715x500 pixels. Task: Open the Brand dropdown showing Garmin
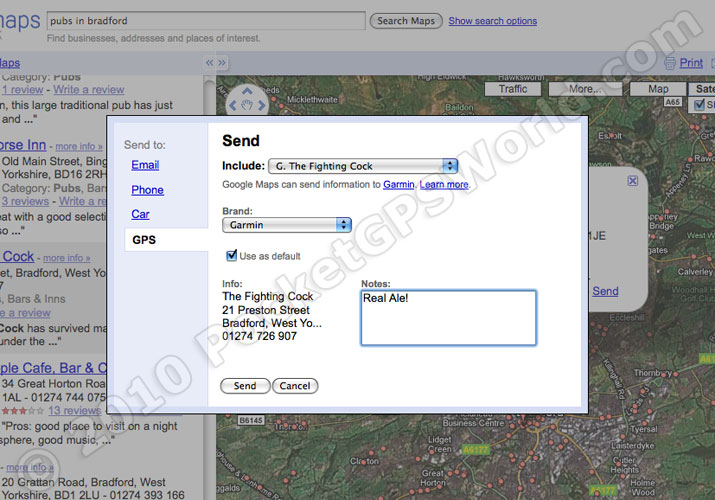287,225
